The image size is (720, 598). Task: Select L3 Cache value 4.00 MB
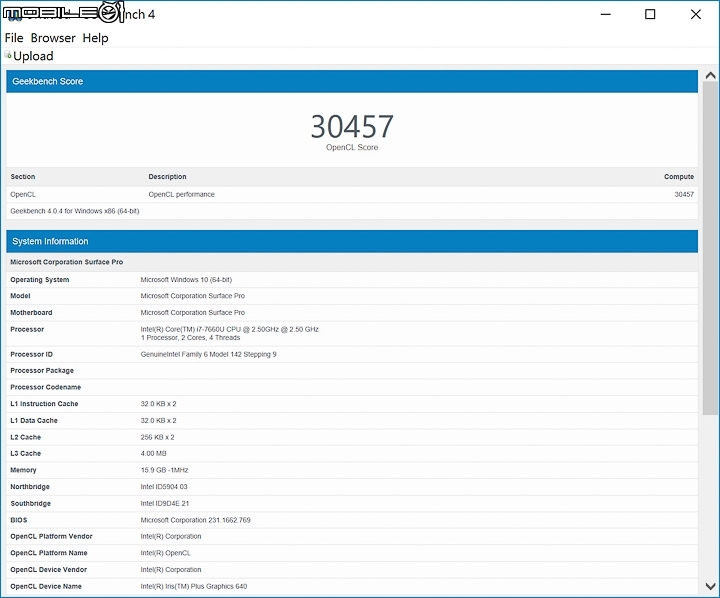coord(153,453)
